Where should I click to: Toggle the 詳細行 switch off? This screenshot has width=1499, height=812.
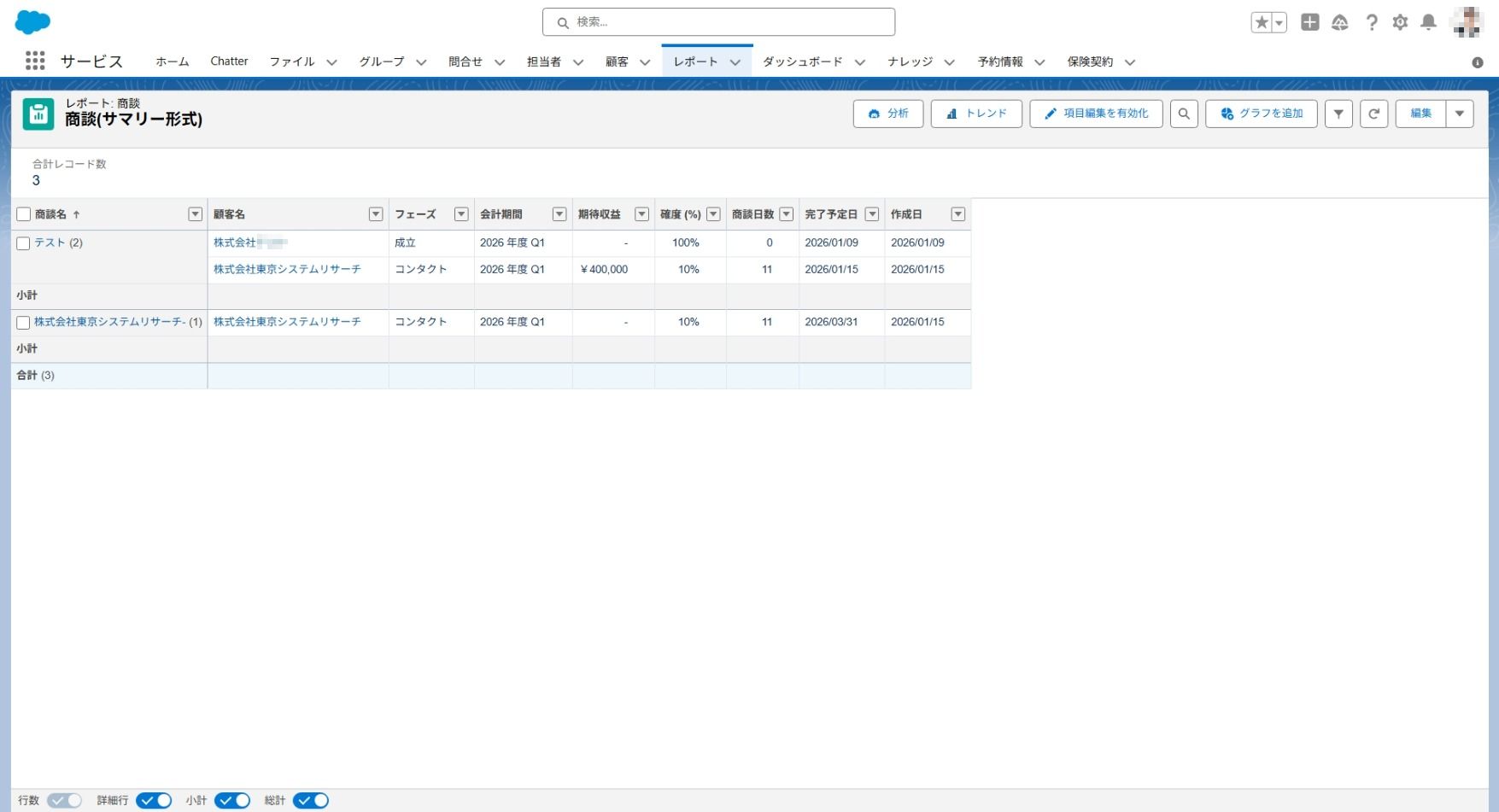pyautogui.click(x=154, y=800)
